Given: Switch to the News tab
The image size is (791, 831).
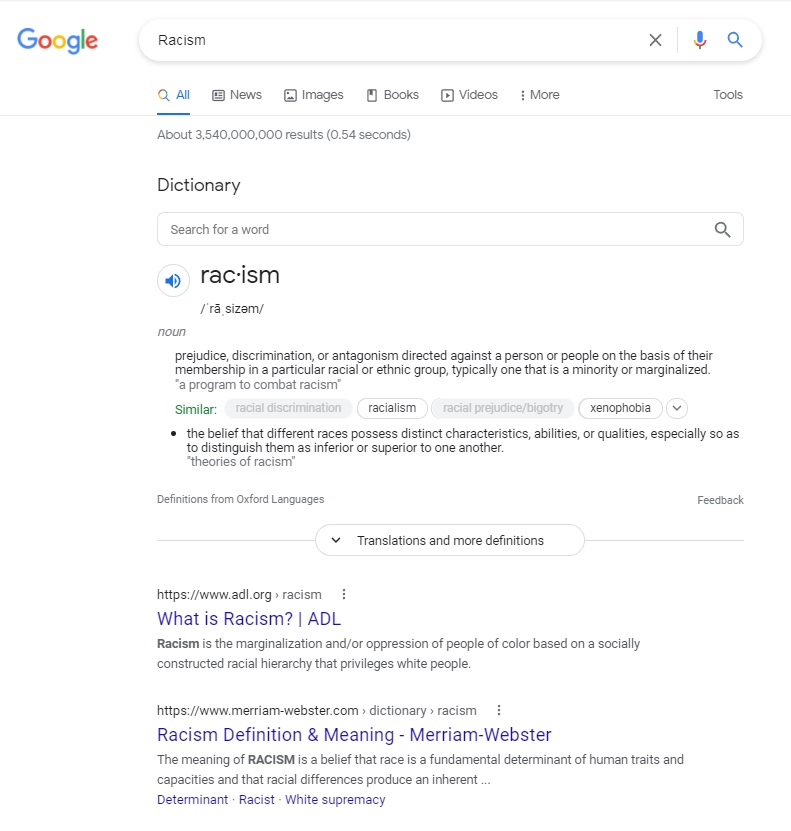Looking at the screenshot, I should [x=237, y=95].
